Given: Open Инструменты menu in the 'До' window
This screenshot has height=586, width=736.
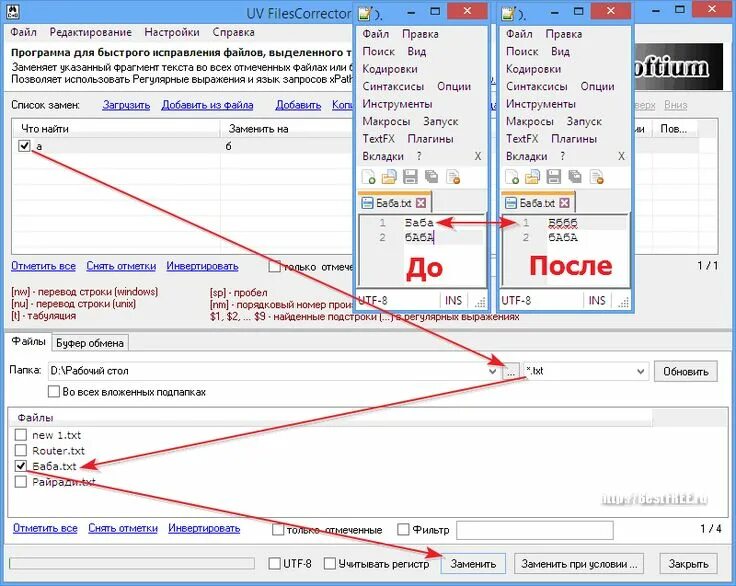Looking at the screenshot, I should [x=397, y=104].
